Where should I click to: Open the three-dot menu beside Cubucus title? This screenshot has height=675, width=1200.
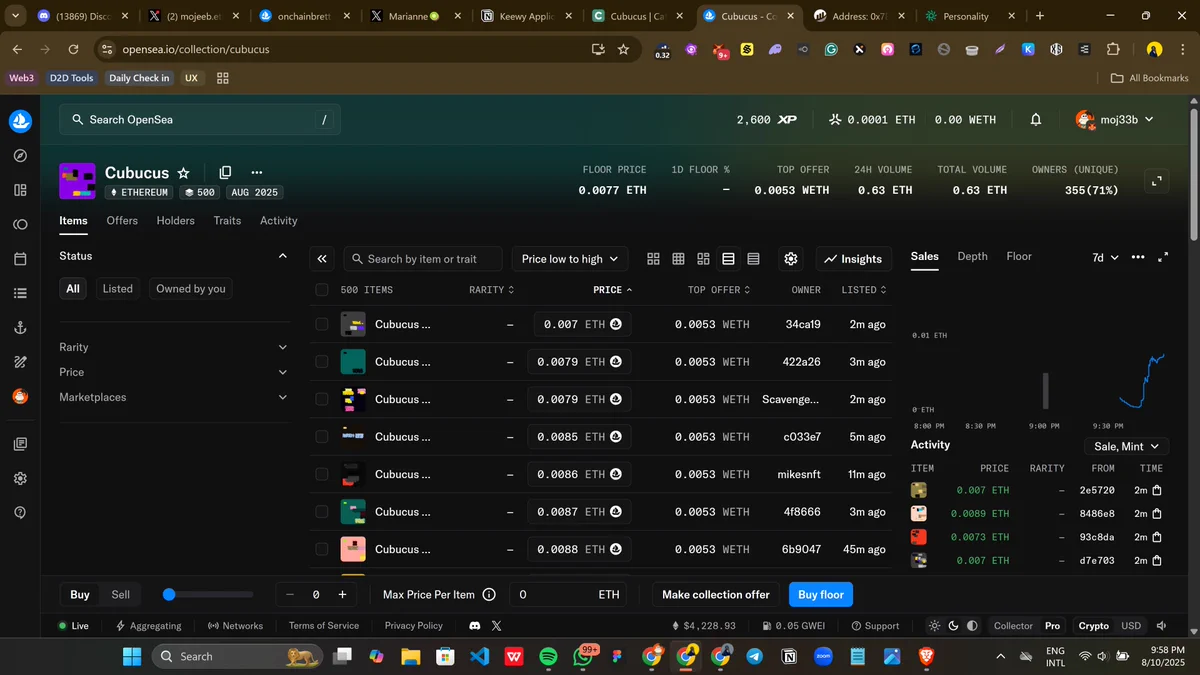[257, 173]
